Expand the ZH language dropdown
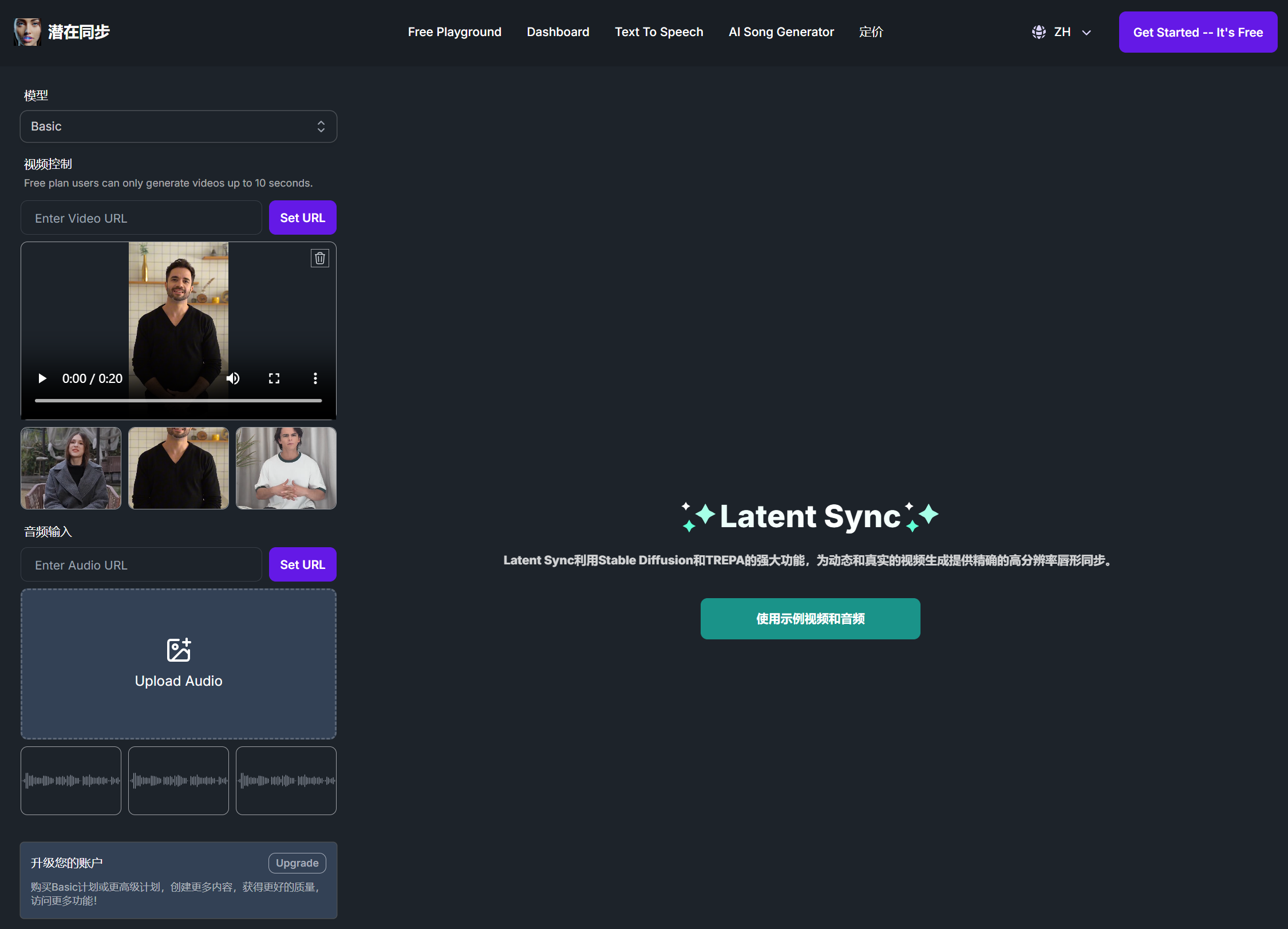 click(1086, 33)
